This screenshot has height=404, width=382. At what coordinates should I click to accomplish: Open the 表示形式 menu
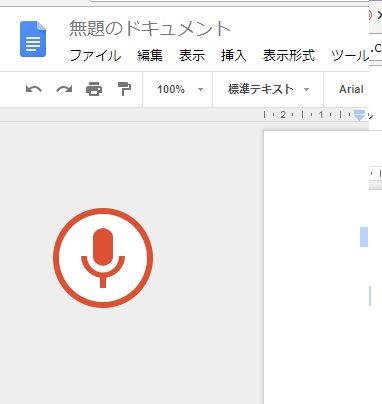(289, 55)
